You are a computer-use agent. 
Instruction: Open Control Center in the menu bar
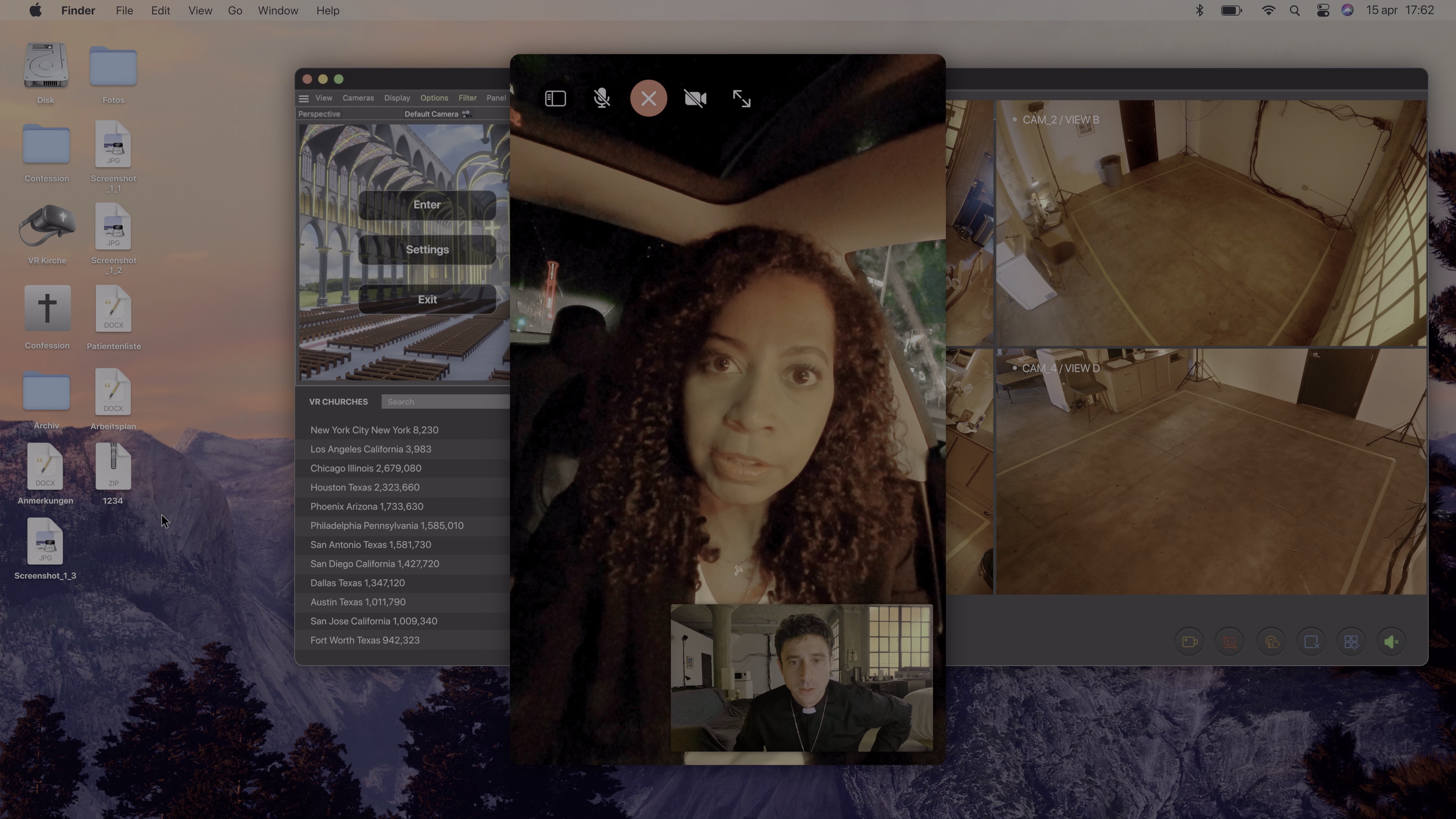(x=1323, y=11)
